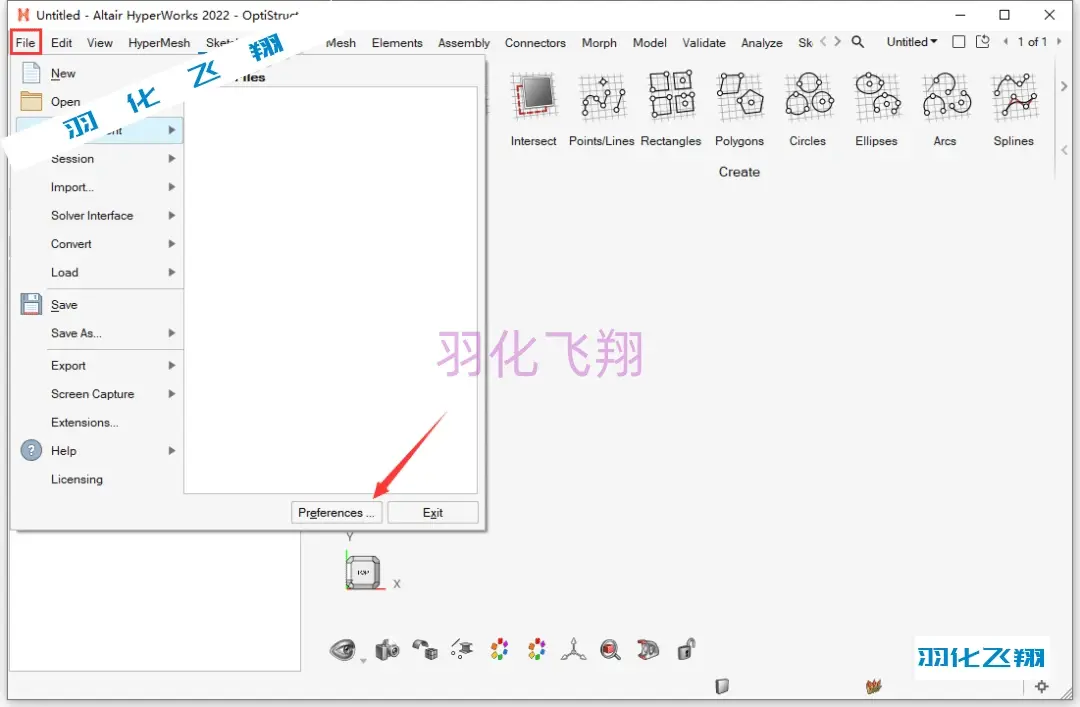1080x707 pixels.
Task: Expand ribbon tools with right-edge chevron
Action: 1064,86
